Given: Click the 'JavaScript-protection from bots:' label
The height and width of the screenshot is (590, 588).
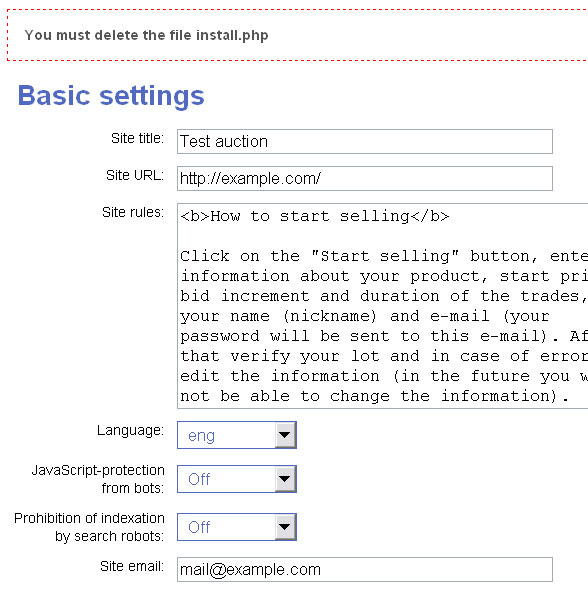Looking at the screenshot, I should click(98, 479).
